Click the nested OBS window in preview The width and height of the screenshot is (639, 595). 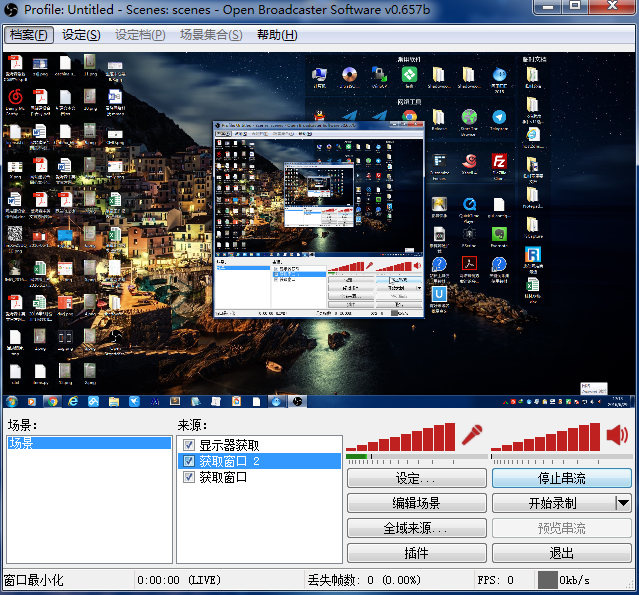pyautogui.click(x=319, y=219)
